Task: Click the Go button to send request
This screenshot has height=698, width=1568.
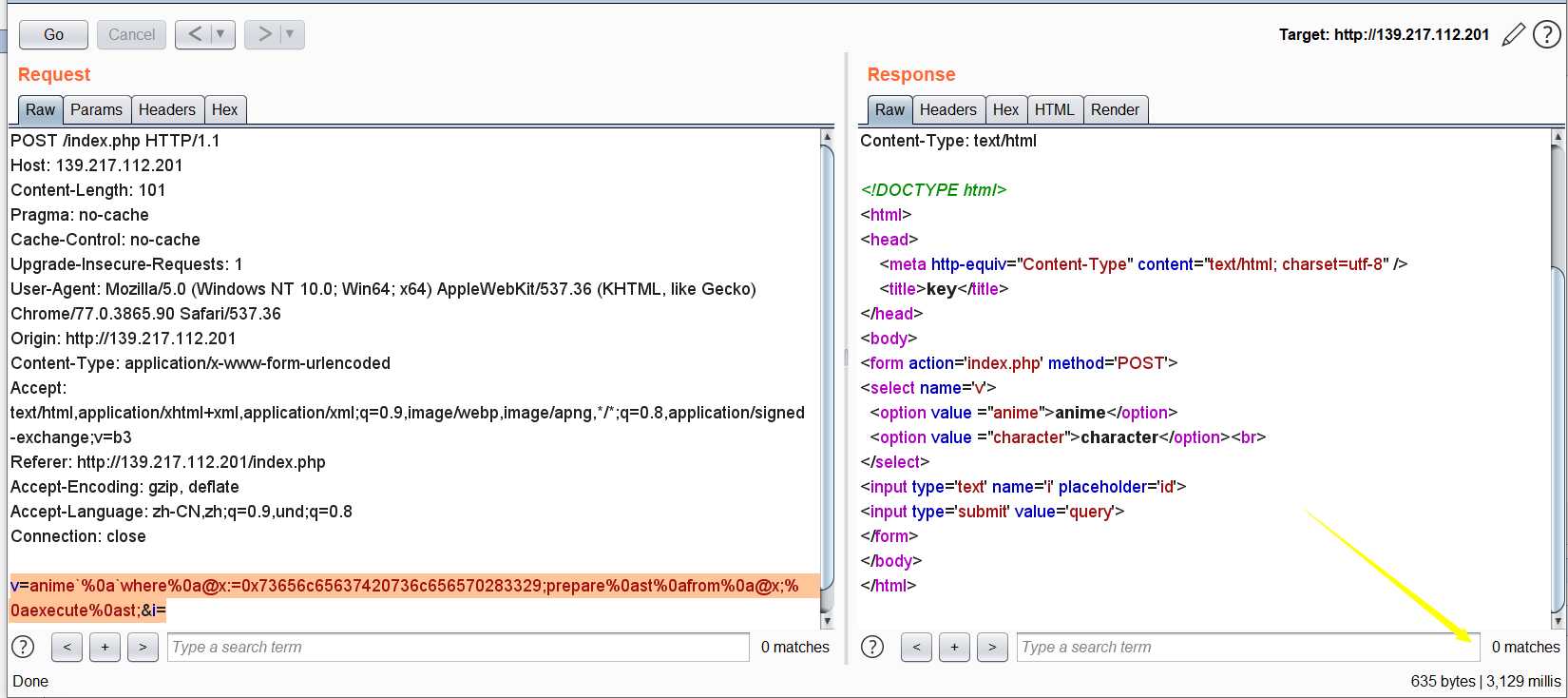Action: pyautogui.click(x=53, y=34)
